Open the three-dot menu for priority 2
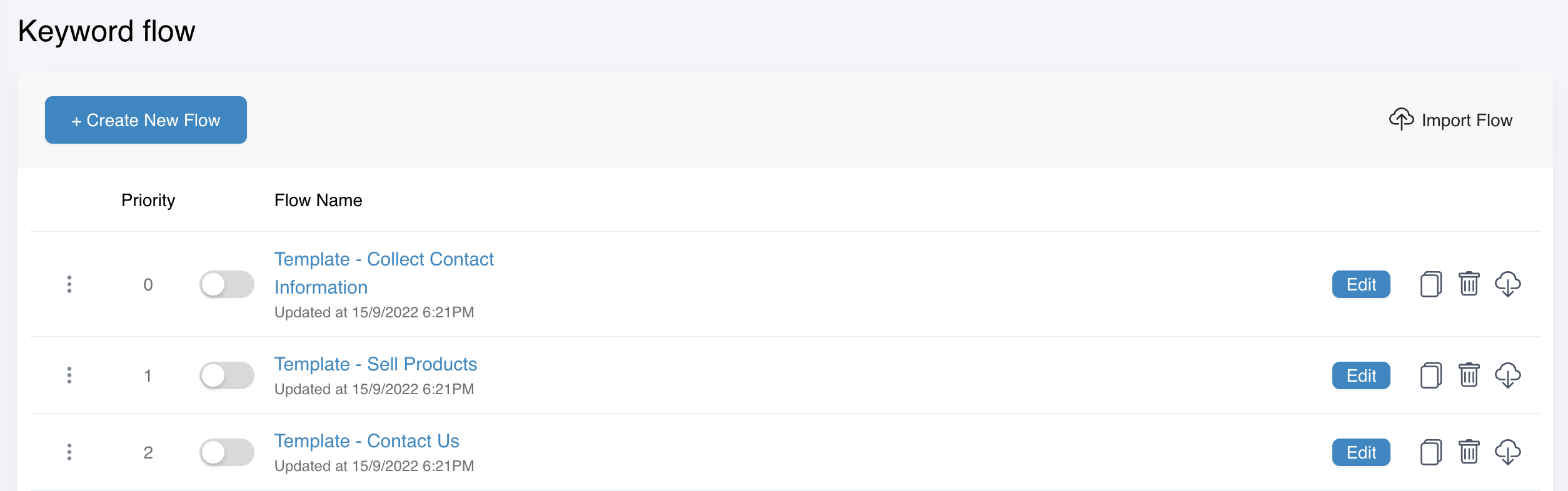Screen dimensions: 1568x491 tap(69, 452)
